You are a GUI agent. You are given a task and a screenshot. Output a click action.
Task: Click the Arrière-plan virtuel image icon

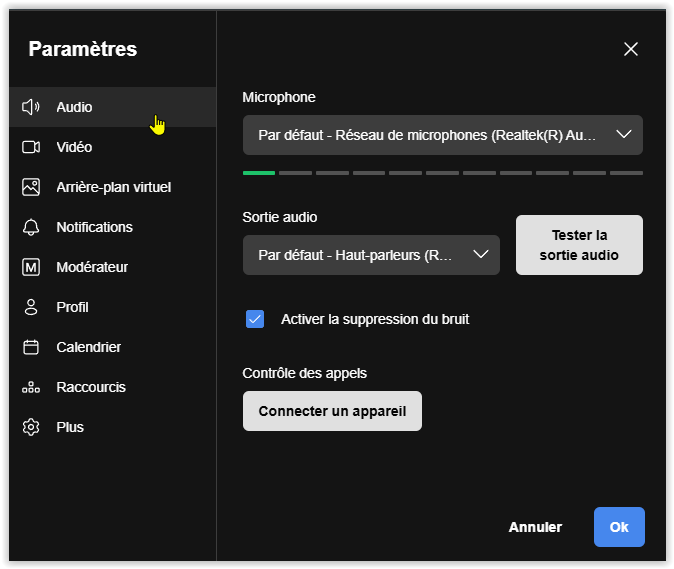[31, 187]
